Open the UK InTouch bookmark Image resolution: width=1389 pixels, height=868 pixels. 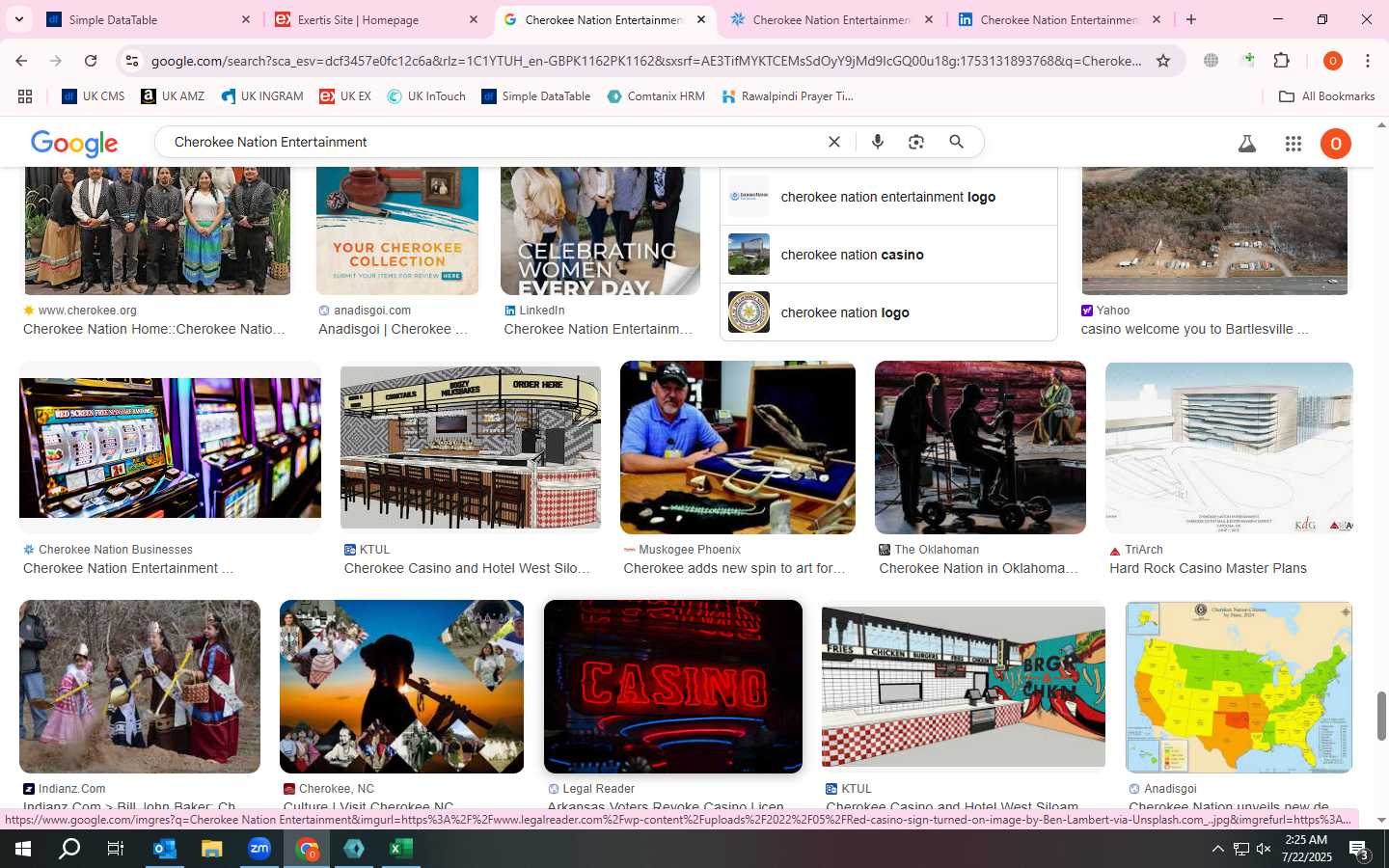(426, 96)
